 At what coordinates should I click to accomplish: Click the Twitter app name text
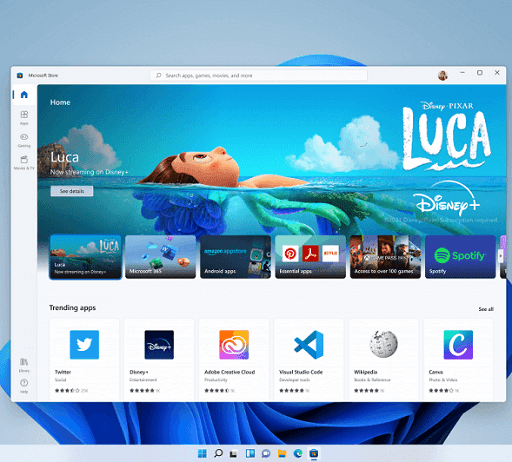coord(63,372)
